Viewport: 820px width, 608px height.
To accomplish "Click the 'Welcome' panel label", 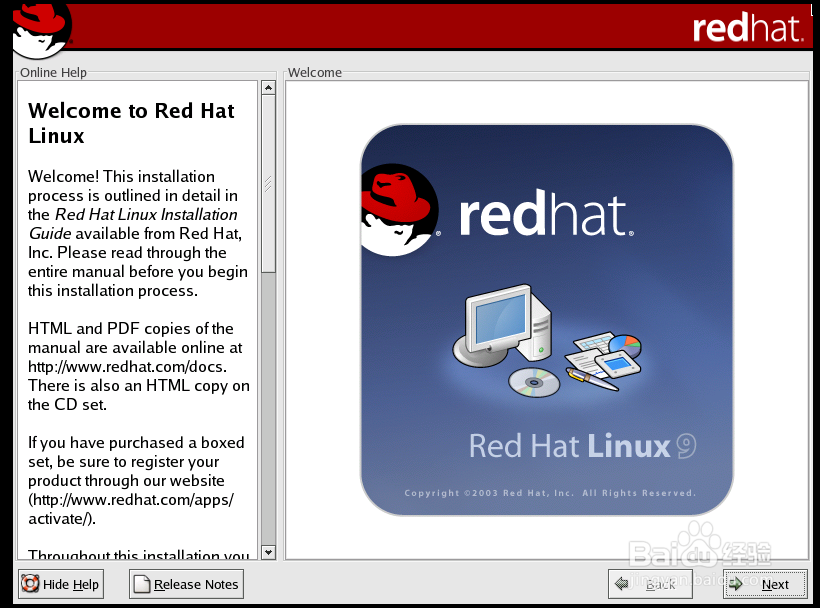I will click(x=315, y=73).
